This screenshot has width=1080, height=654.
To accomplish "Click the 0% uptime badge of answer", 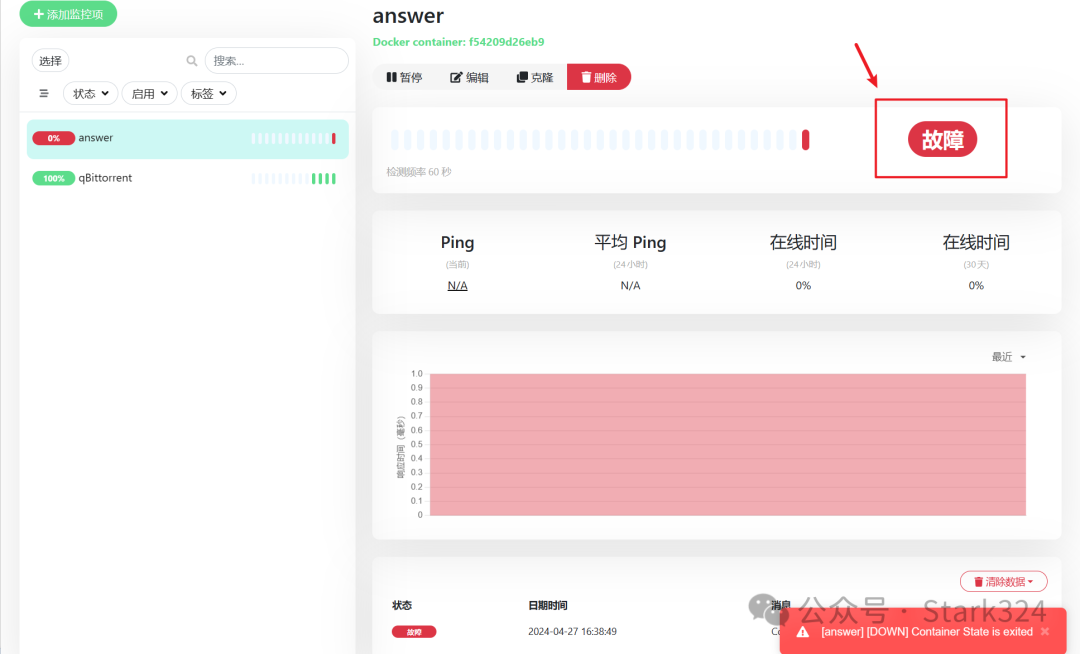I will [54, 138].
